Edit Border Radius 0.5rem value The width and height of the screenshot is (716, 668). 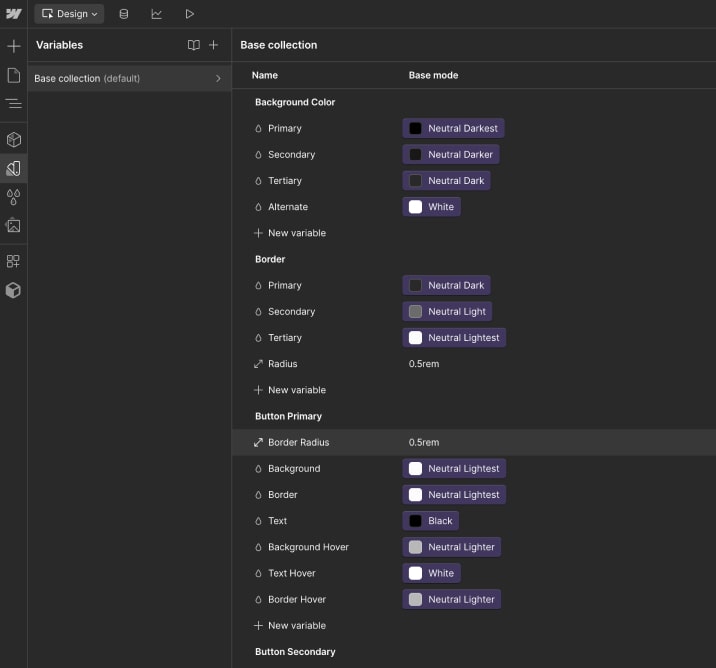click(424, 442)
